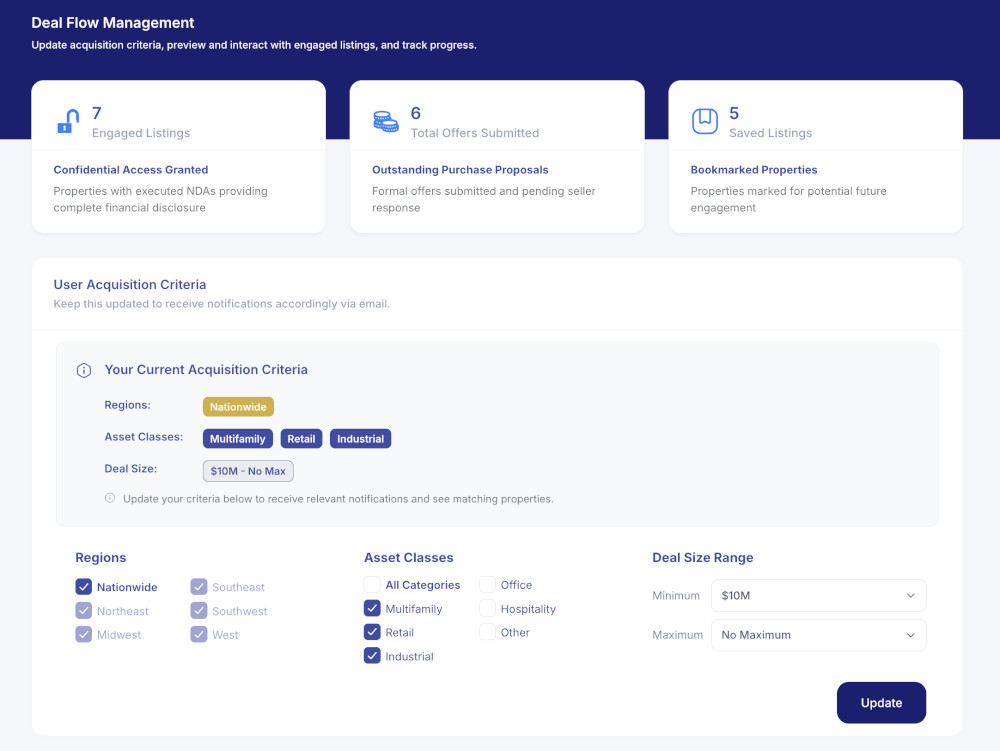Click the bookmark icon on Saved Listings card

coord(705,120)
